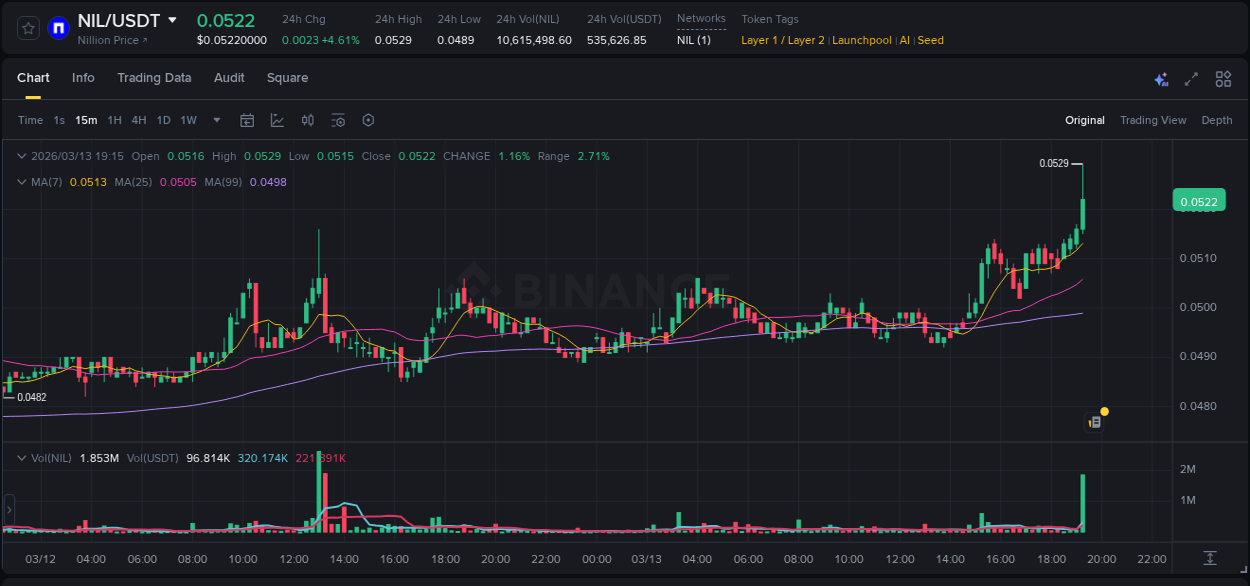Select the line chart style icon

(275, 120)
